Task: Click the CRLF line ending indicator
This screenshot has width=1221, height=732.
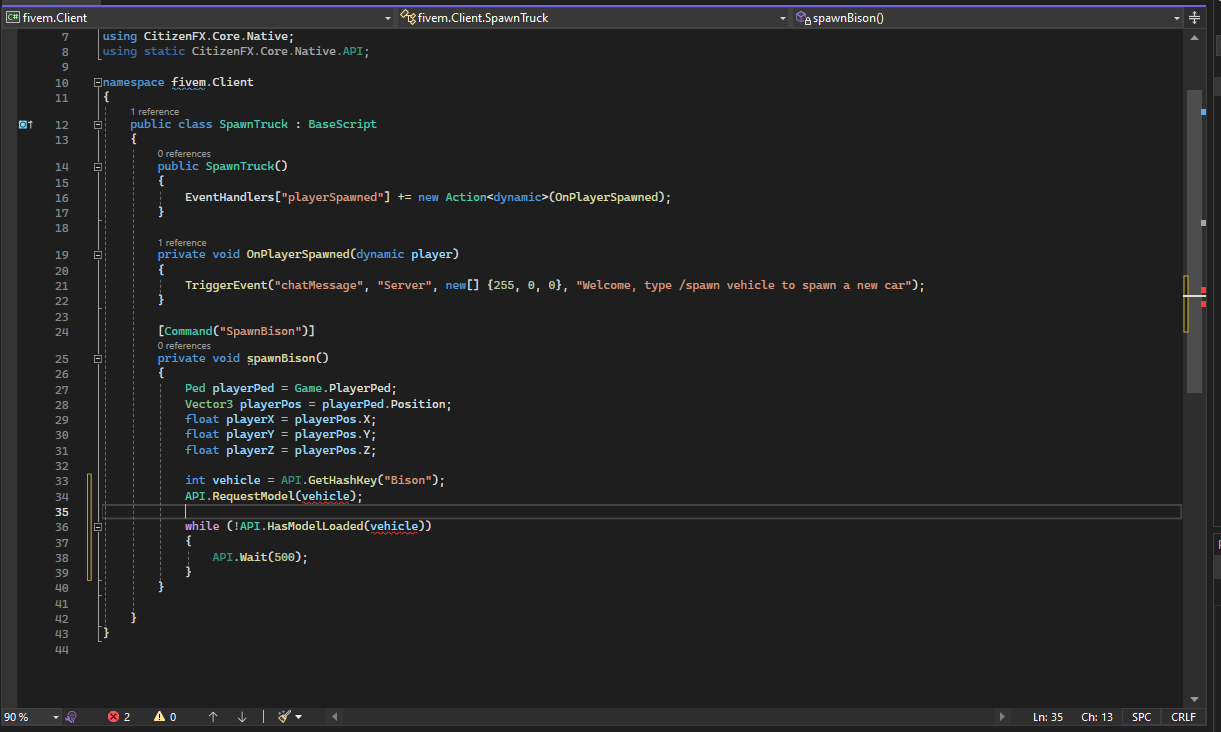Action: 1183,716
